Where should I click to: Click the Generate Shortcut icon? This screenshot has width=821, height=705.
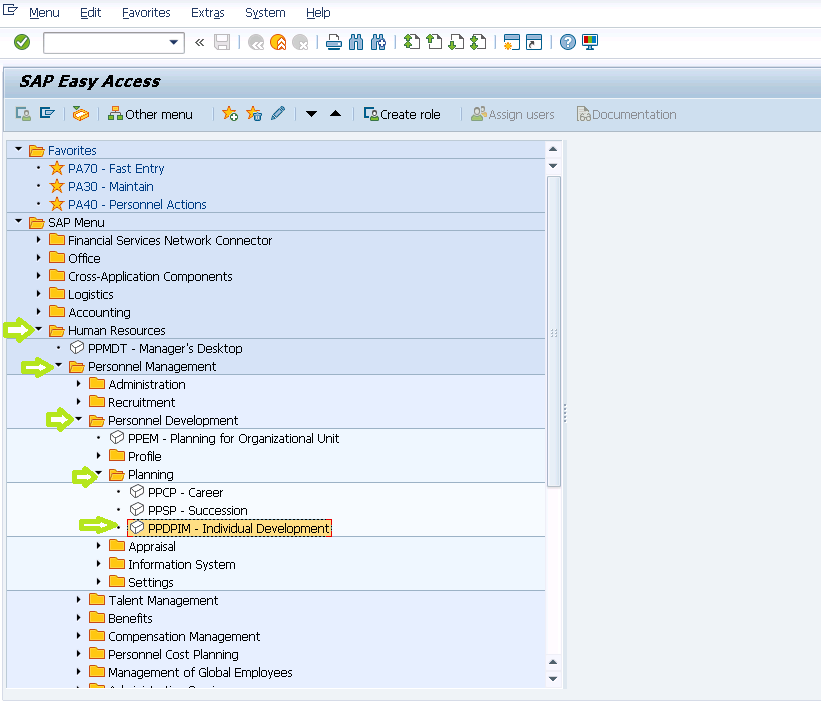point(534,42)
